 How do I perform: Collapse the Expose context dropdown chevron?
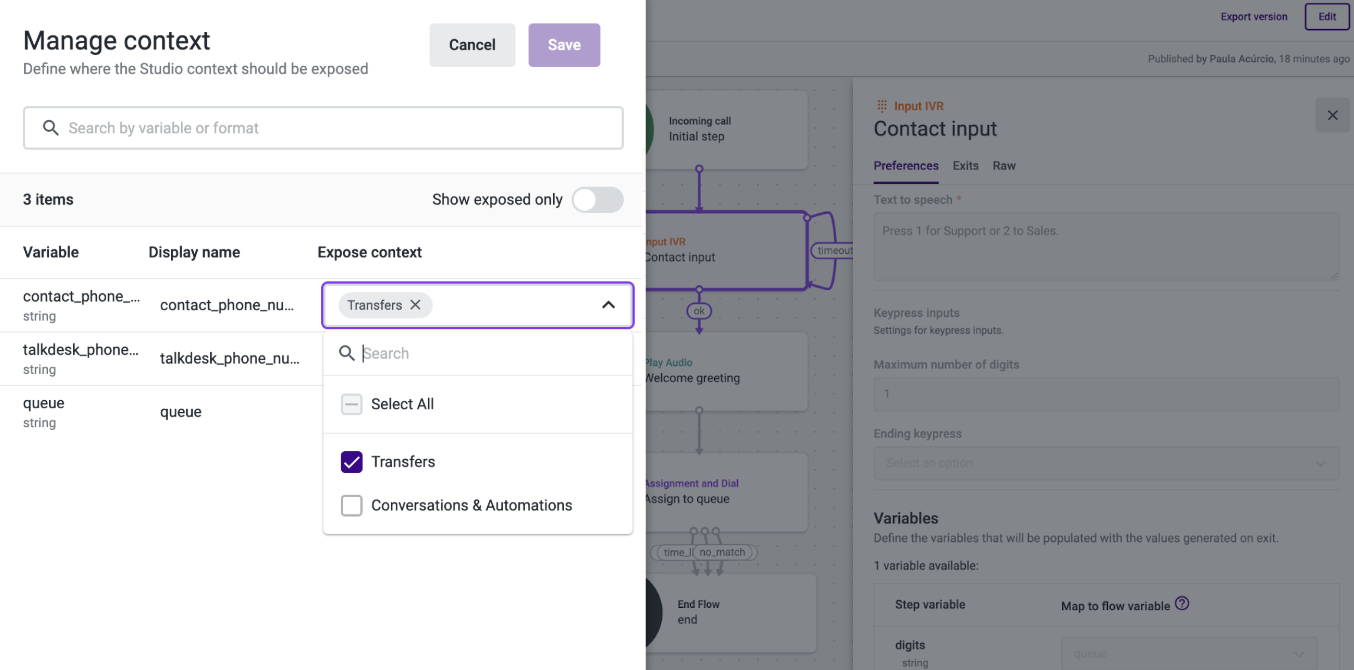pos(608,305)
